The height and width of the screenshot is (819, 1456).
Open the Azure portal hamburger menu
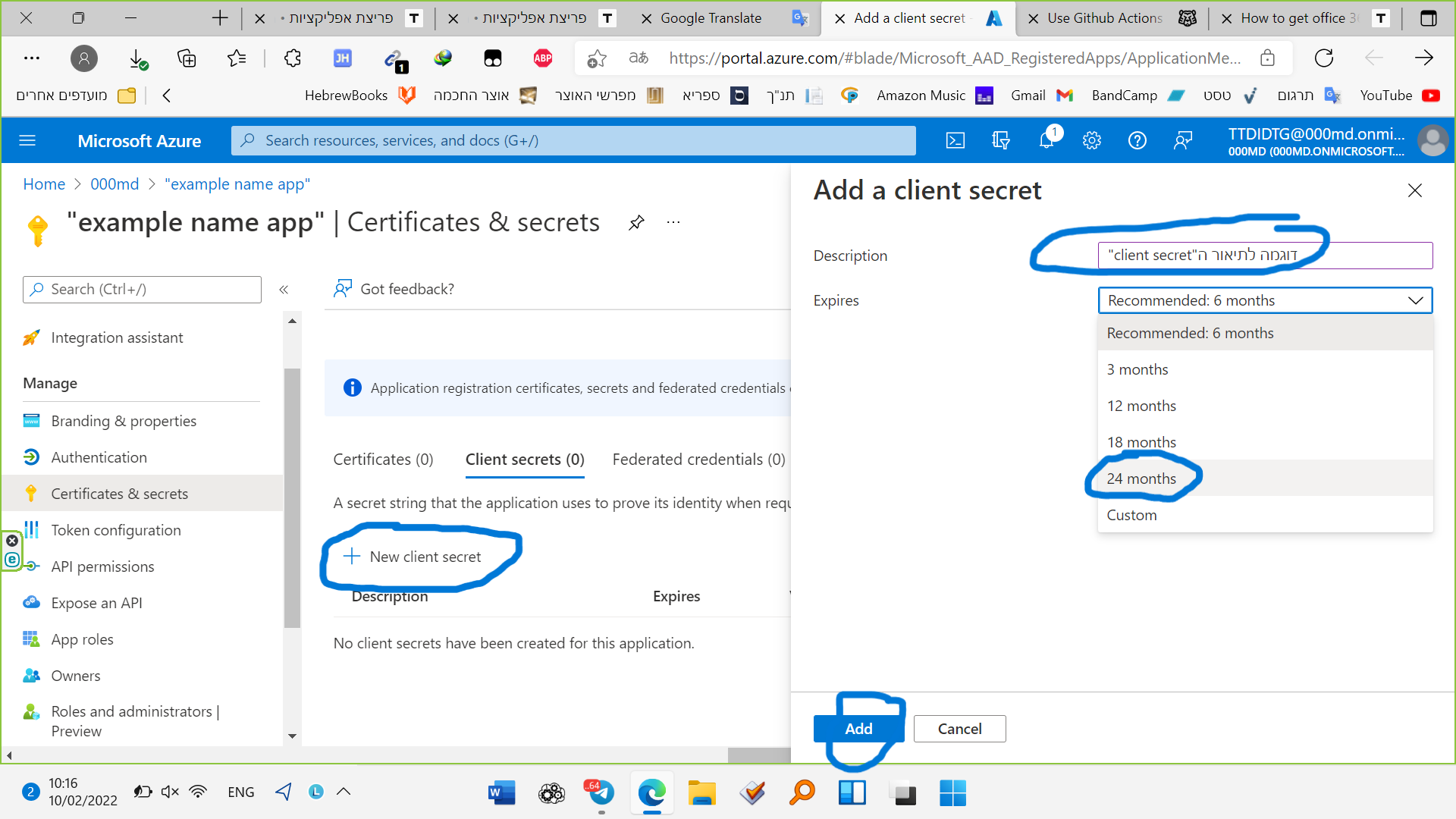click(x=27, y=140)
